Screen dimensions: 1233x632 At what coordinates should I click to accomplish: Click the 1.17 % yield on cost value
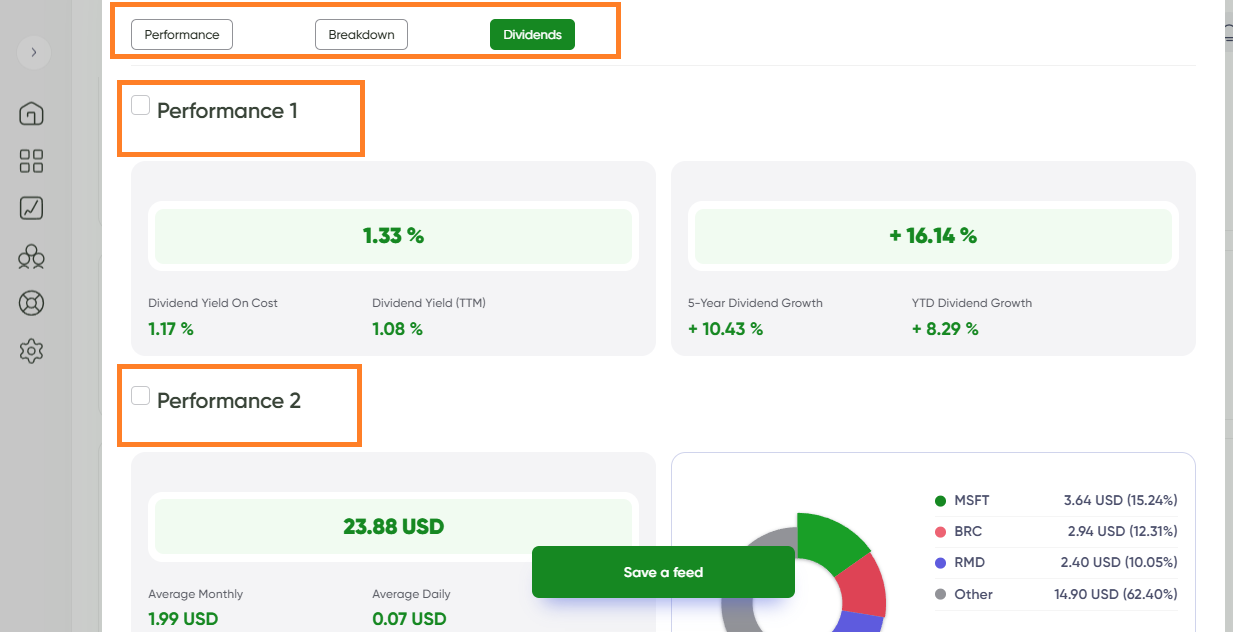pyautogui.click(x=171, y=328)
